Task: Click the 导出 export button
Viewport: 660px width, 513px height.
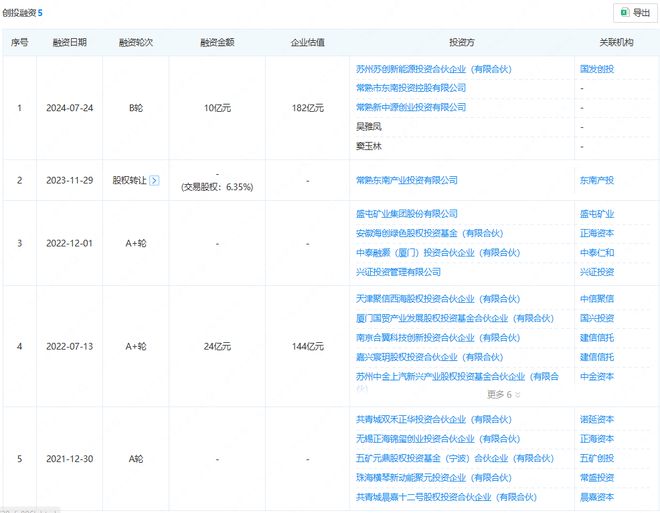Action: click(x=635, y=13)
